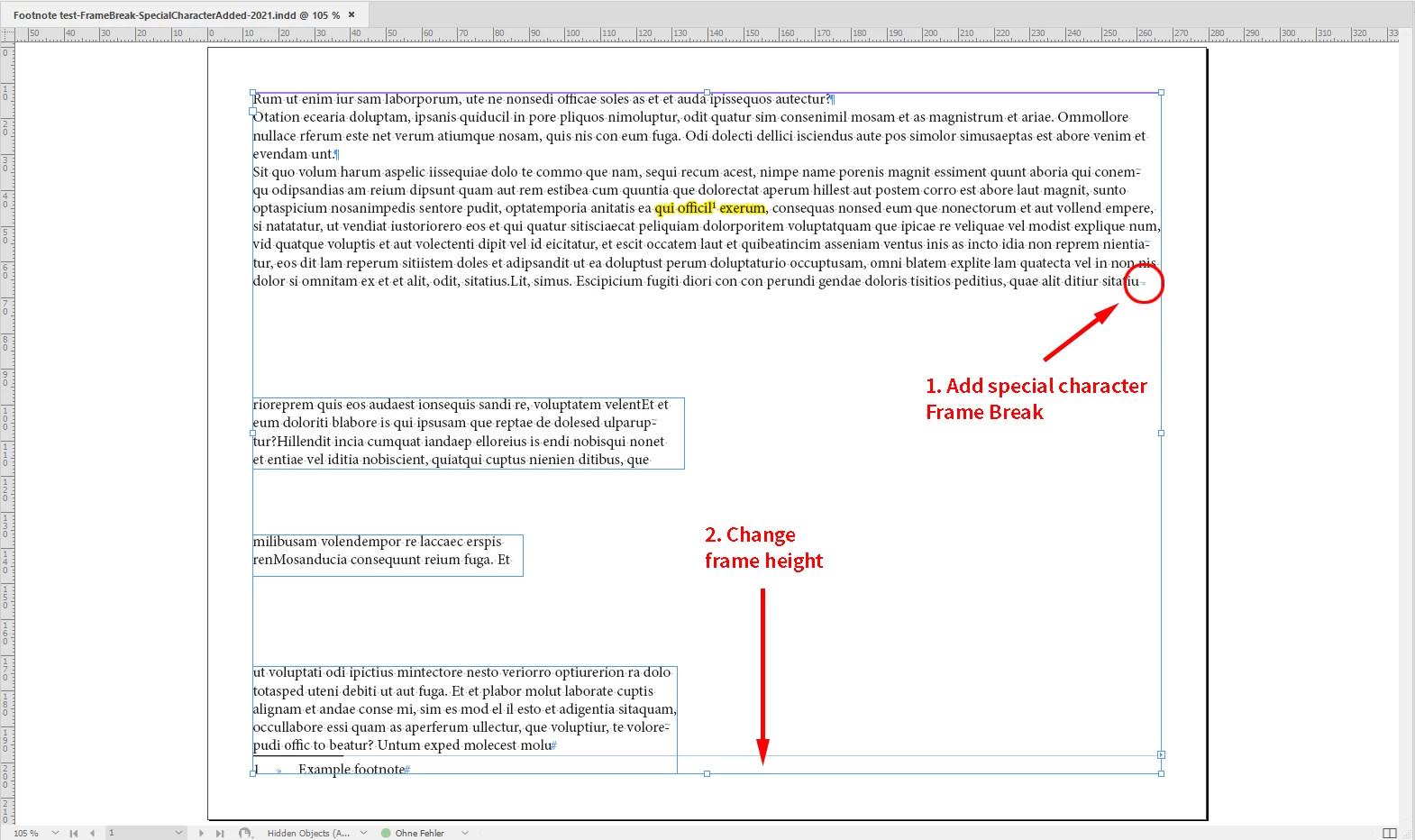Select the top center frame handle
This screenshot has width=1415, height=840.
707,92
